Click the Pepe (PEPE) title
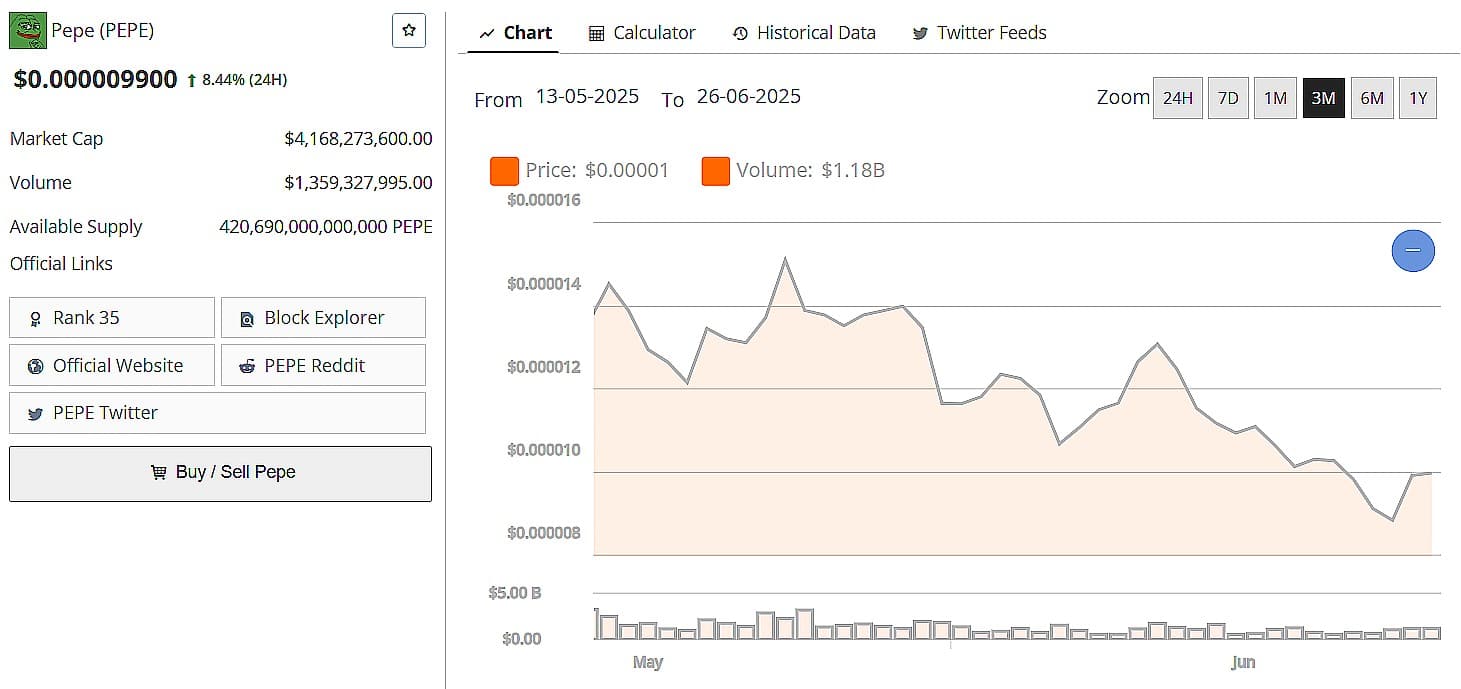Screen dimensions: 1461x689 coord(103,31)
